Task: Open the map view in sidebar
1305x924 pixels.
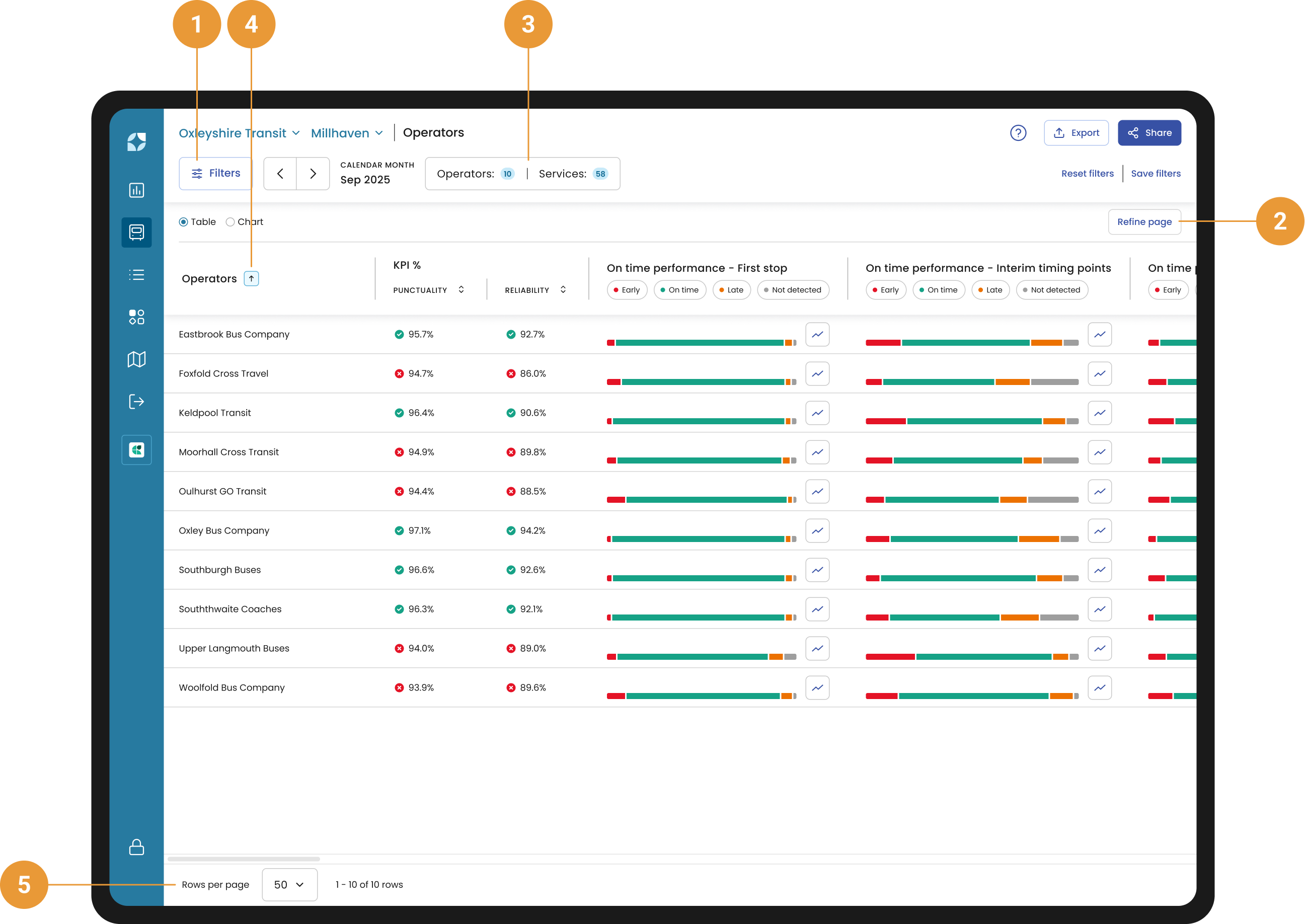Action: (x=136, y=359)
